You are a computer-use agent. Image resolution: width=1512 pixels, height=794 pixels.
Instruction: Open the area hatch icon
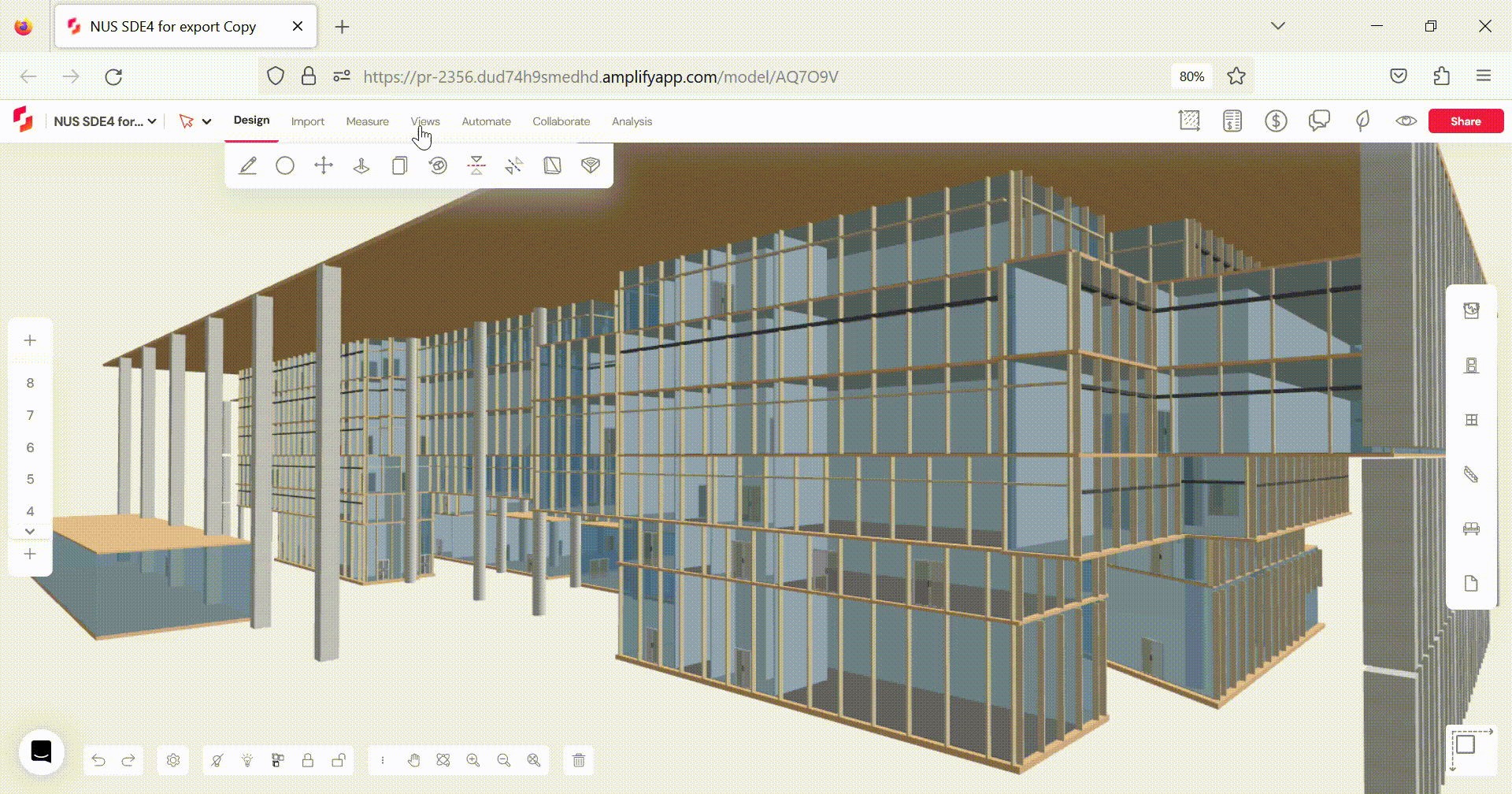point(1189,121)
